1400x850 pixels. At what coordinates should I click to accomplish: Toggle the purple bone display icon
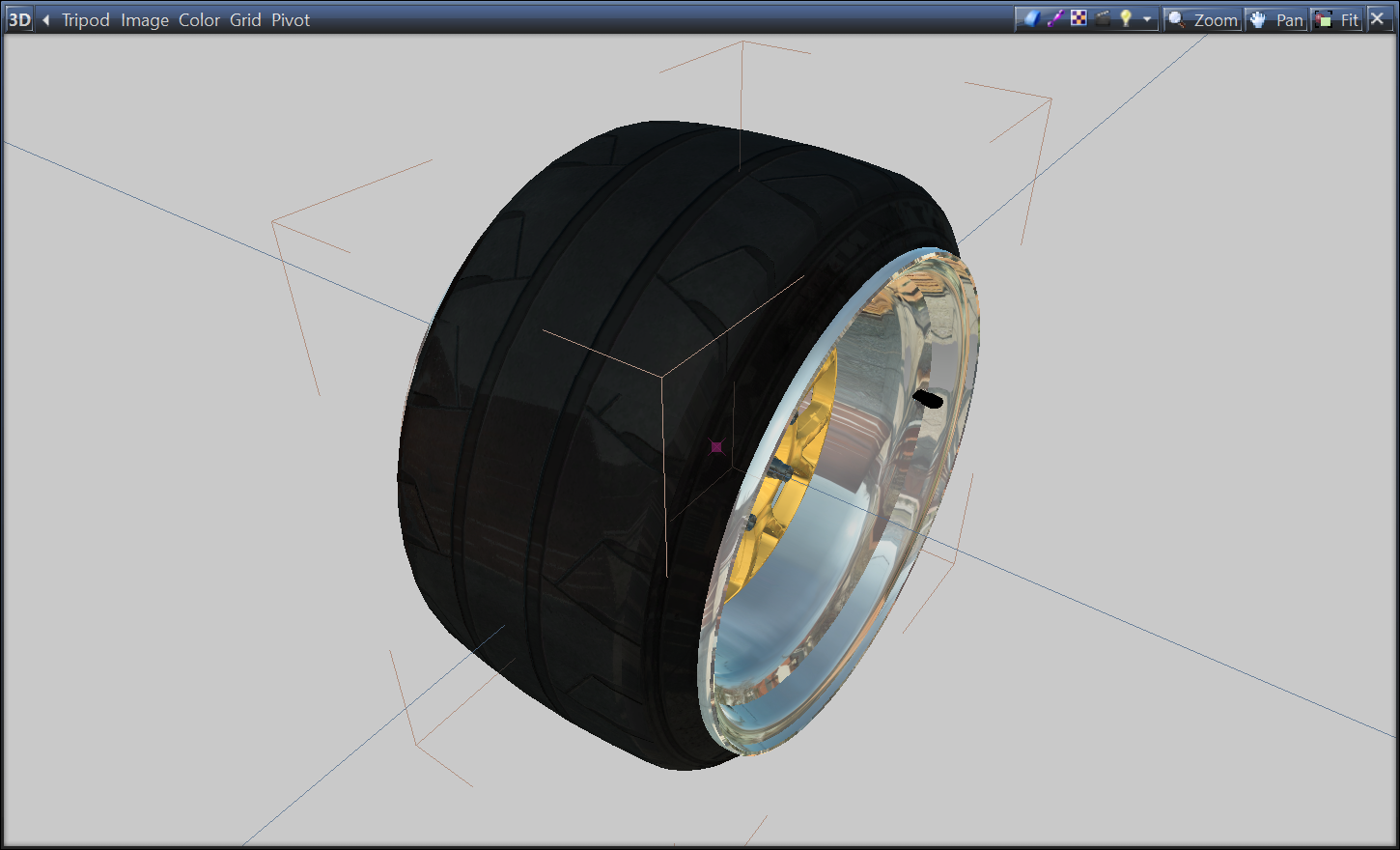(1055, 18)
